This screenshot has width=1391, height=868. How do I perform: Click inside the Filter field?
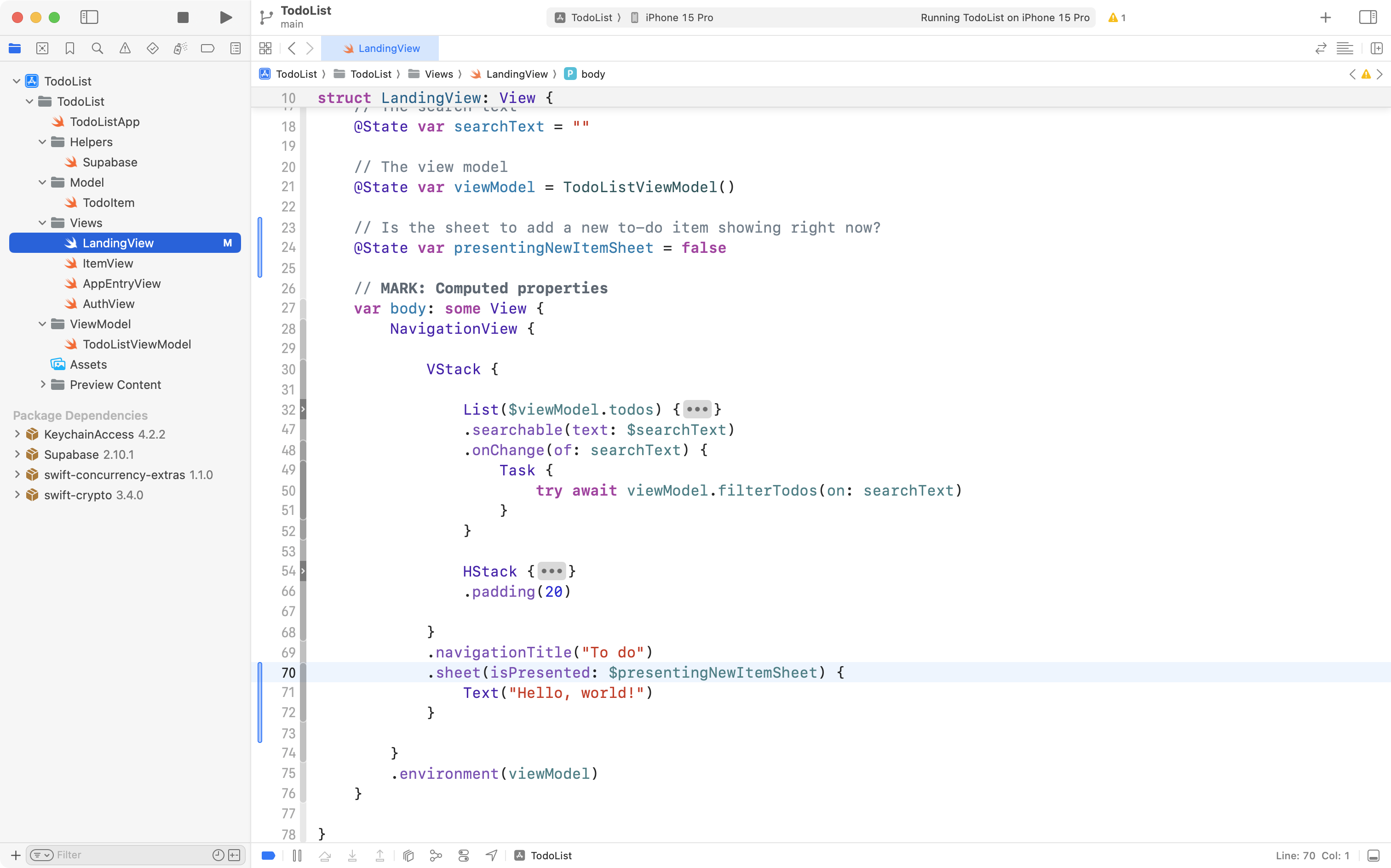pos(115,854)
